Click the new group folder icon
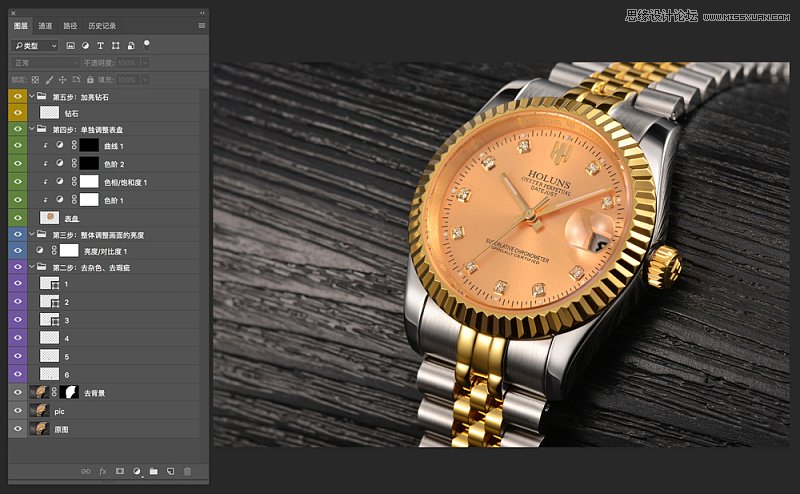The image size is (800, 494). pos(153,470)
